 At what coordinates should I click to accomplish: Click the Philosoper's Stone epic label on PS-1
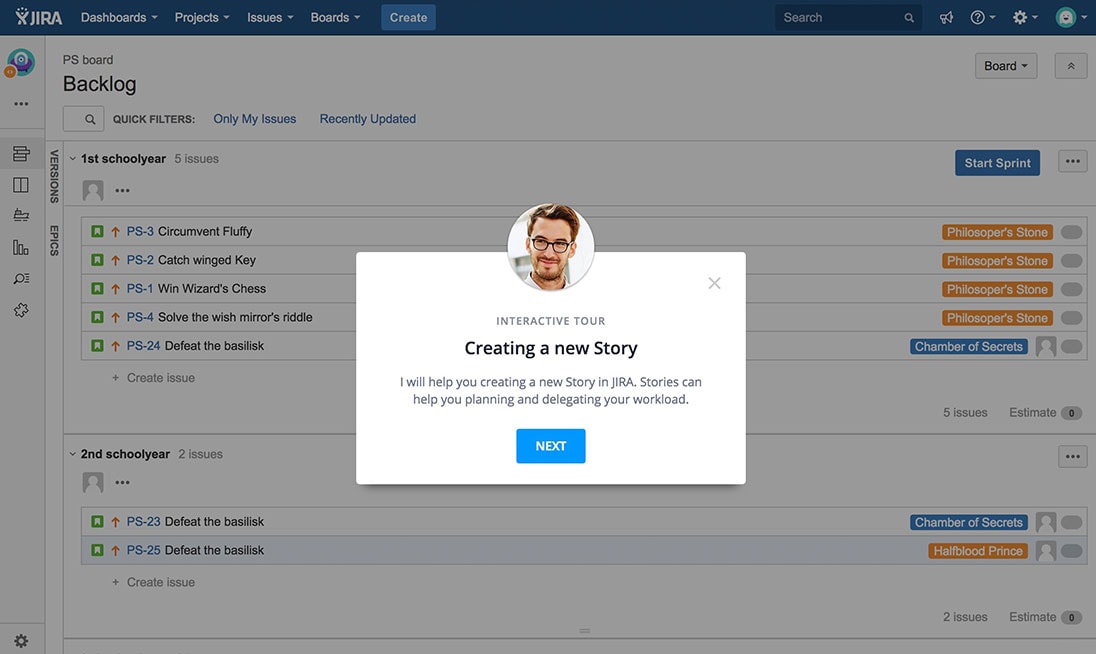pos(996,289)
